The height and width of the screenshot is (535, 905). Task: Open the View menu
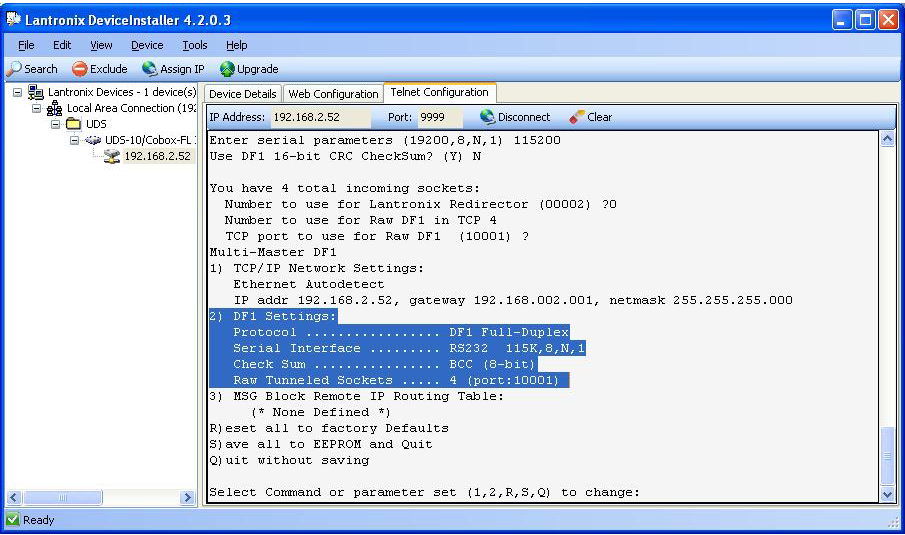[x=101, y=45]
